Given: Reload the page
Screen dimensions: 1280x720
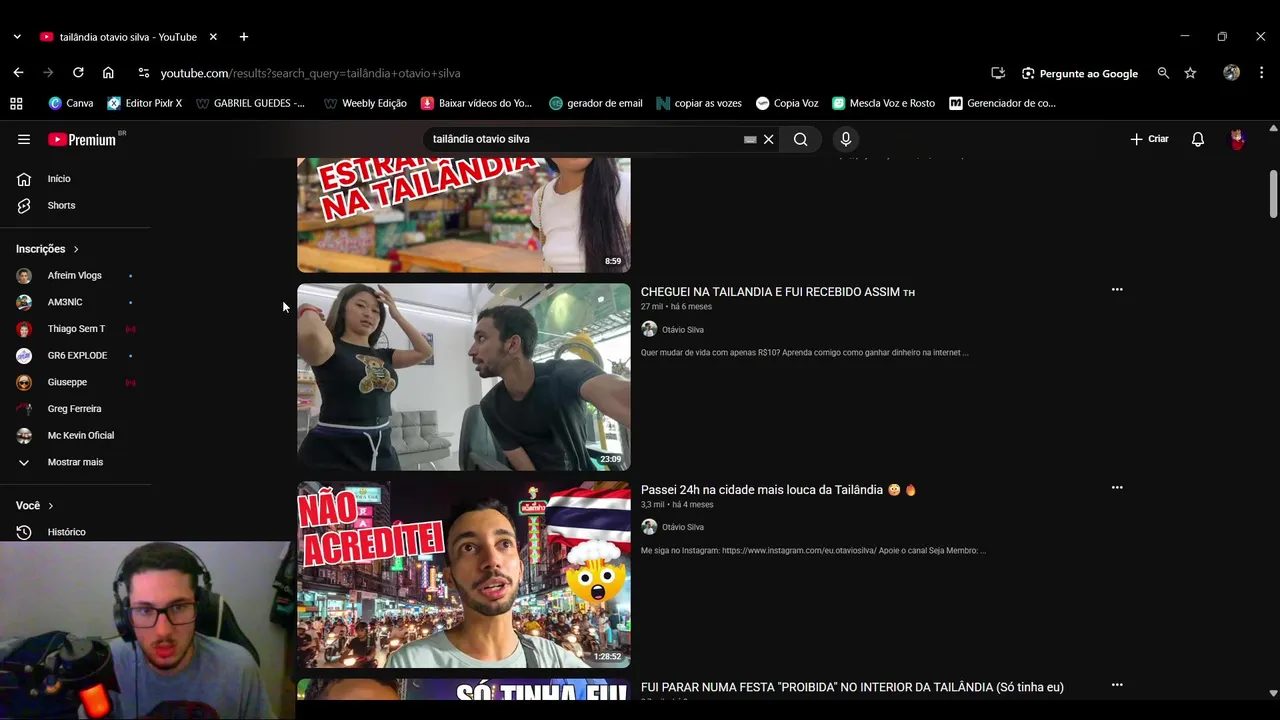Looking at the screenshot, I should [78, 73].
